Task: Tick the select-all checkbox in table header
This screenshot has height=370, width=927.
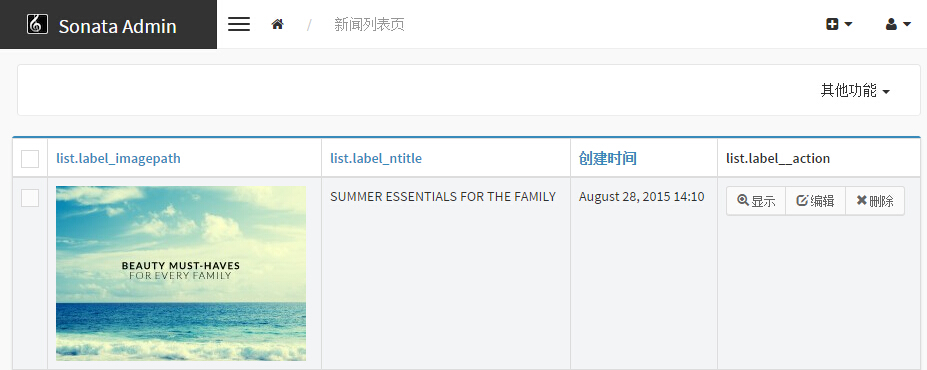Action: click(x=30, y=159)
